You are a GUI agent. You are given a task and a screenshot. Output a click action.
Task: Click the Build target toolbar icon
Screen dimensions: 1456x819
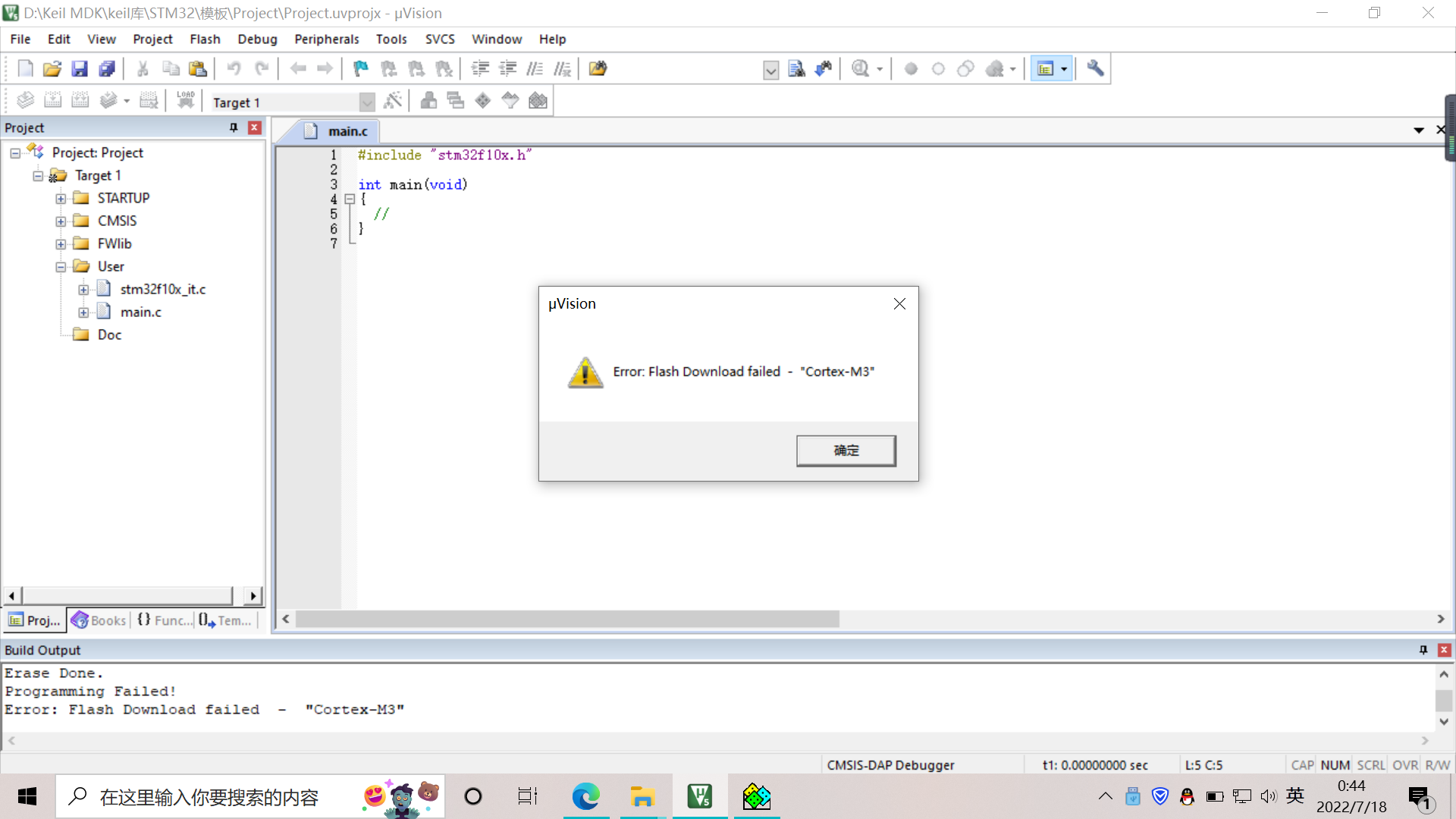[52, 101]
